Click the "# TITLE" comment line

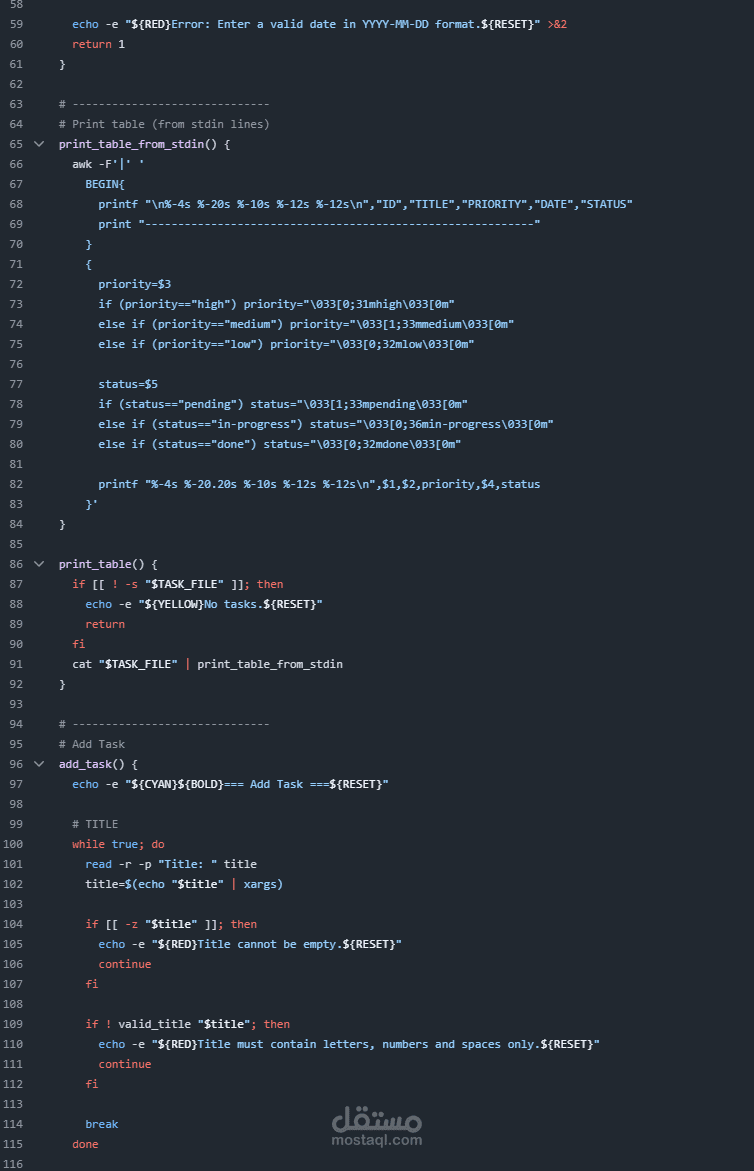pos(94,824)
